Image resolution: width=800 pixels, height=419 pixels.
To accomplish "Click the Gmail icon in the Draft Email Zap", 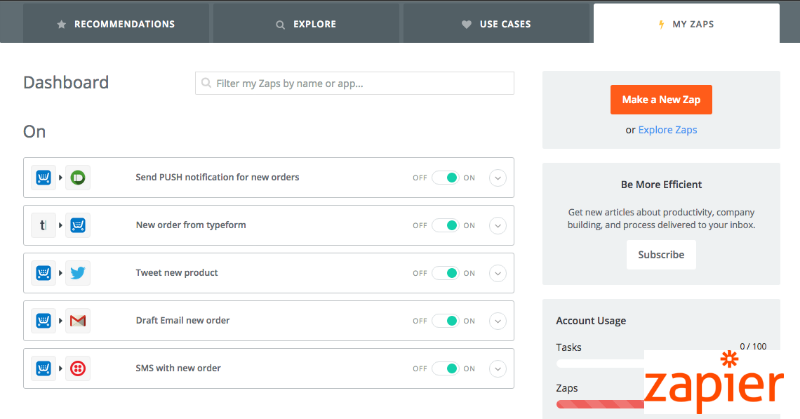I will click(78, 321).
